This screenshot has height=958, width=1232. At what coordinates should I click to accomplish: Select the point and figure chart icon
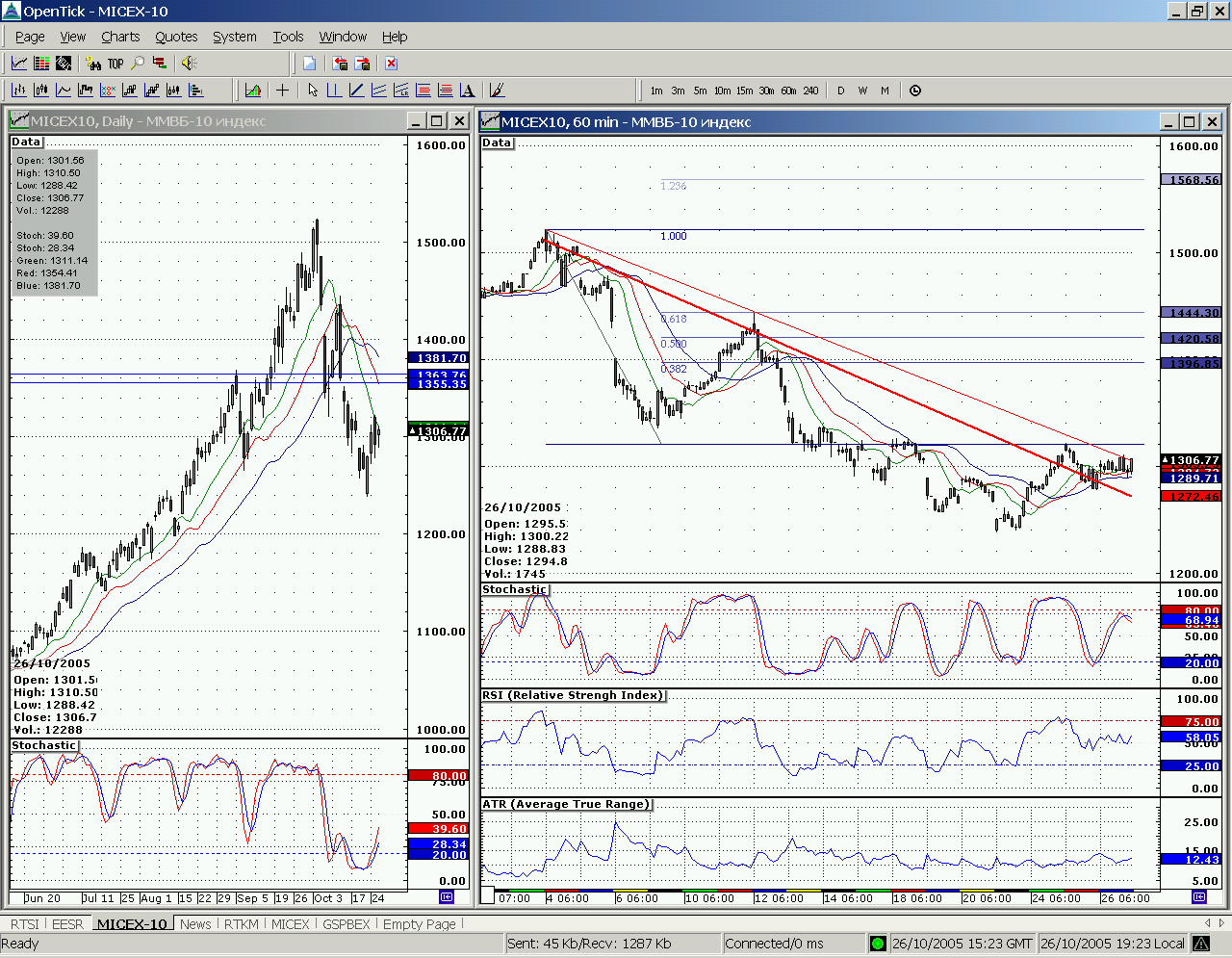(108, 91)
